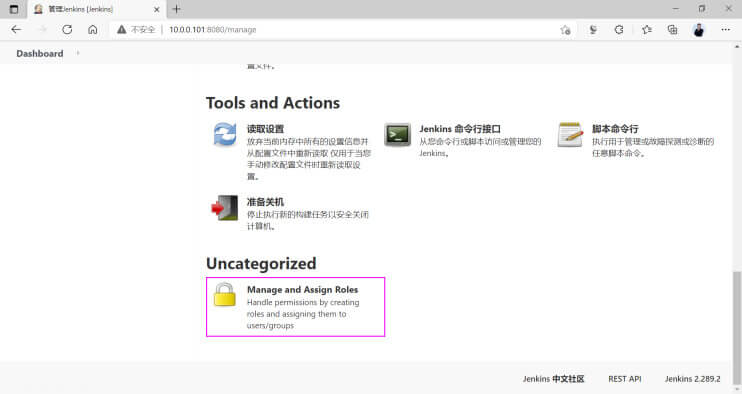The height and width of the screenshot is (394, 742).
Task: Open the browser settings ellipsis menu
Action: click(725, 29)
